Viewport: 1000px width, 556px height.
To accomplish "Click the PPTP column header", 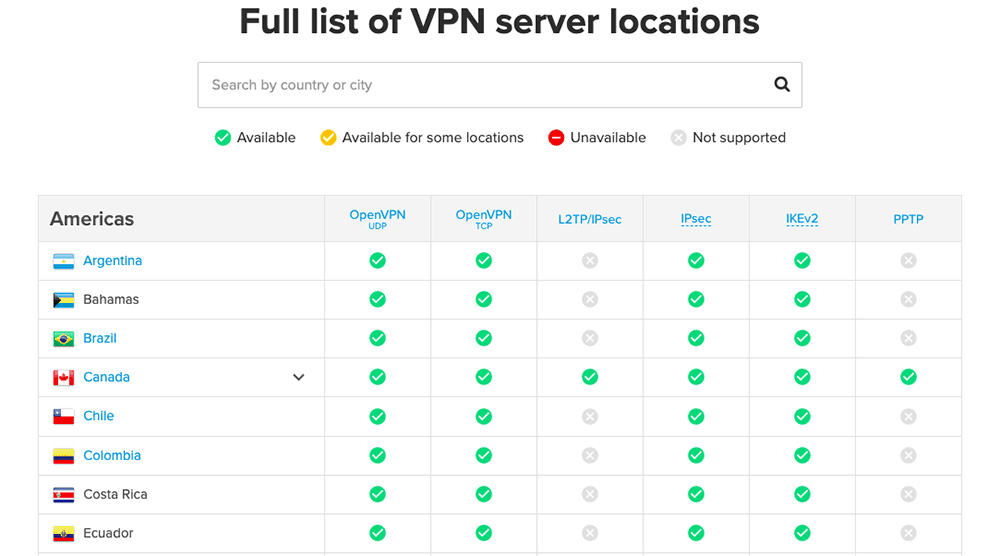I will 908,219.
